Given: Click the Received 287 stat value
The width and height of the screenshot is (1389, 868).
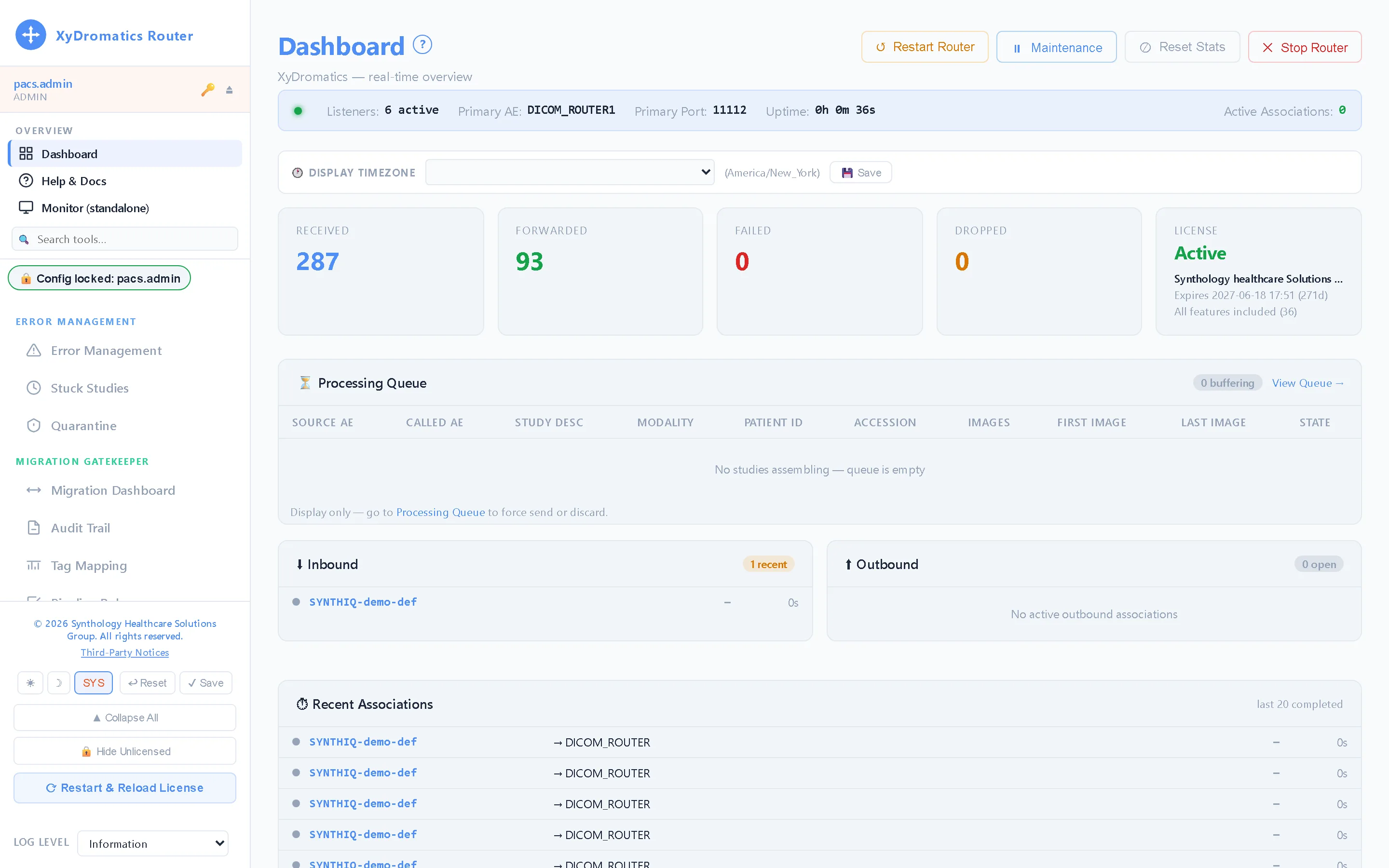Looking at the screenshot, I should [x=317, y=261].
